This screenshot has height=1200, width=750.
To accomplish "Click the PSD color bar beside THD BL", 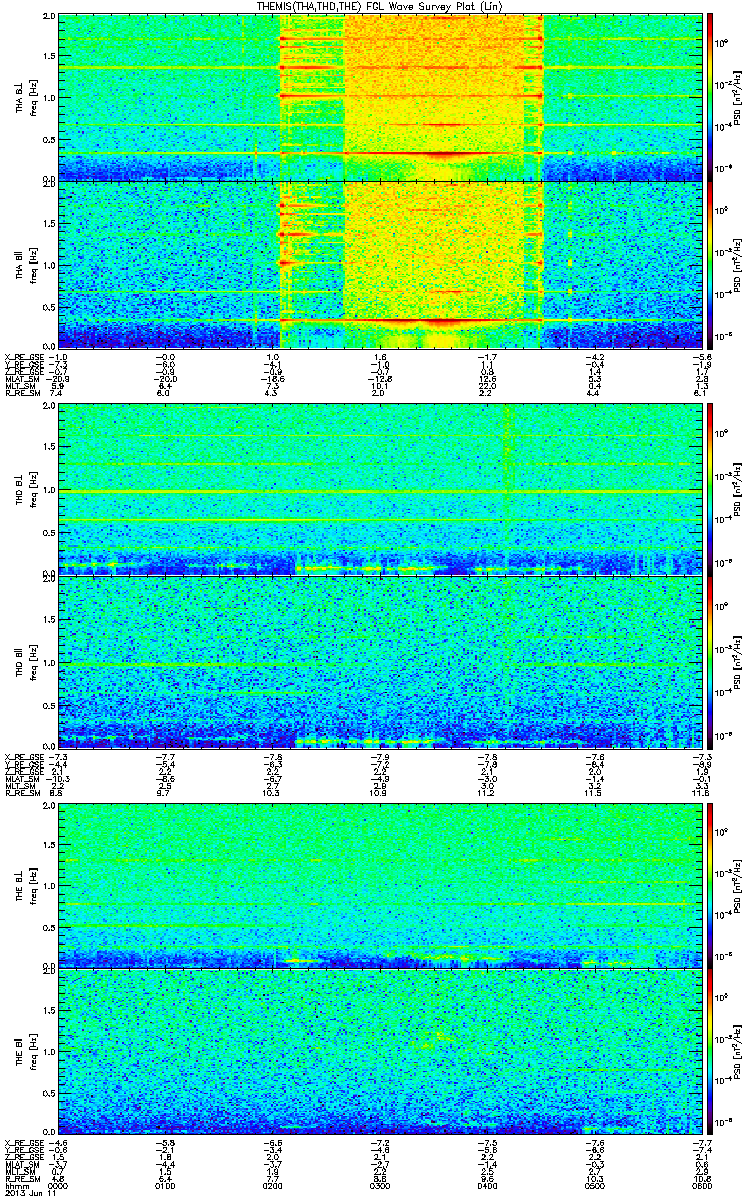I will tap(710, 489).
